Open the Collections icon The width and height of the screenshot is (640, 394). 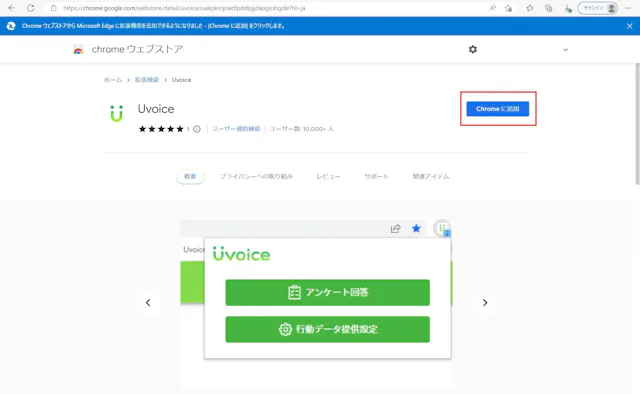pos(549,8)
